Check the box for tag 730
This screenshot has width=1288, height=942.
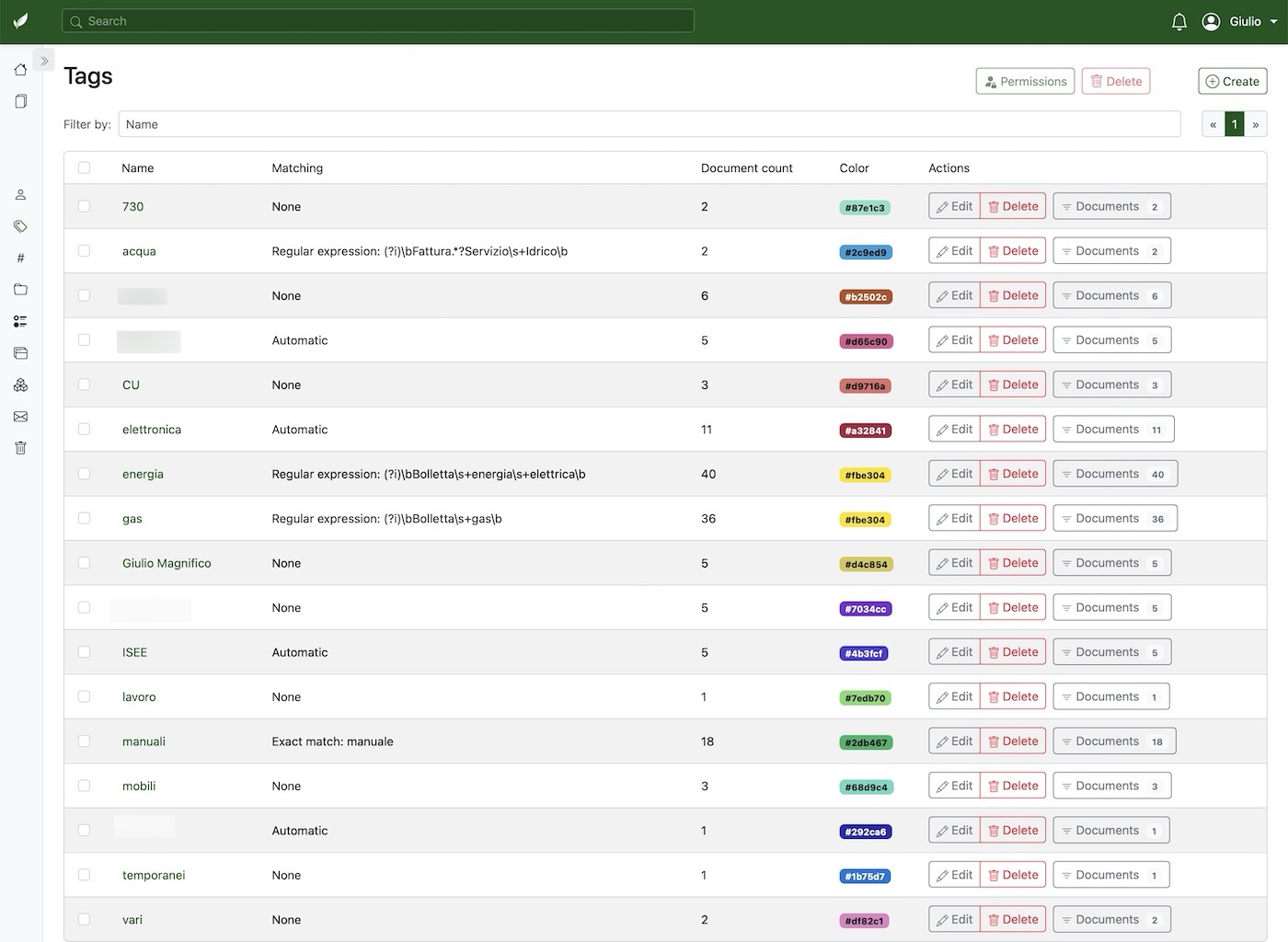[85, 206]
